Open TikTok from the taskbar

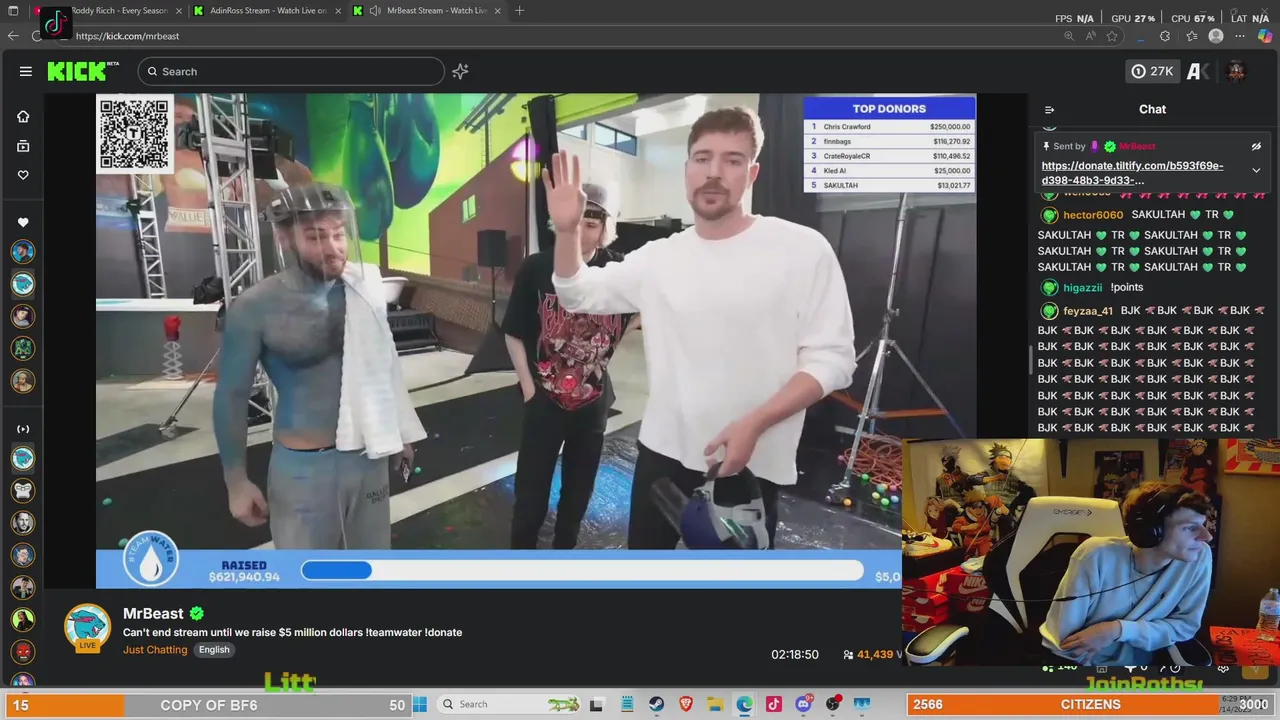(x=774, y=704)
